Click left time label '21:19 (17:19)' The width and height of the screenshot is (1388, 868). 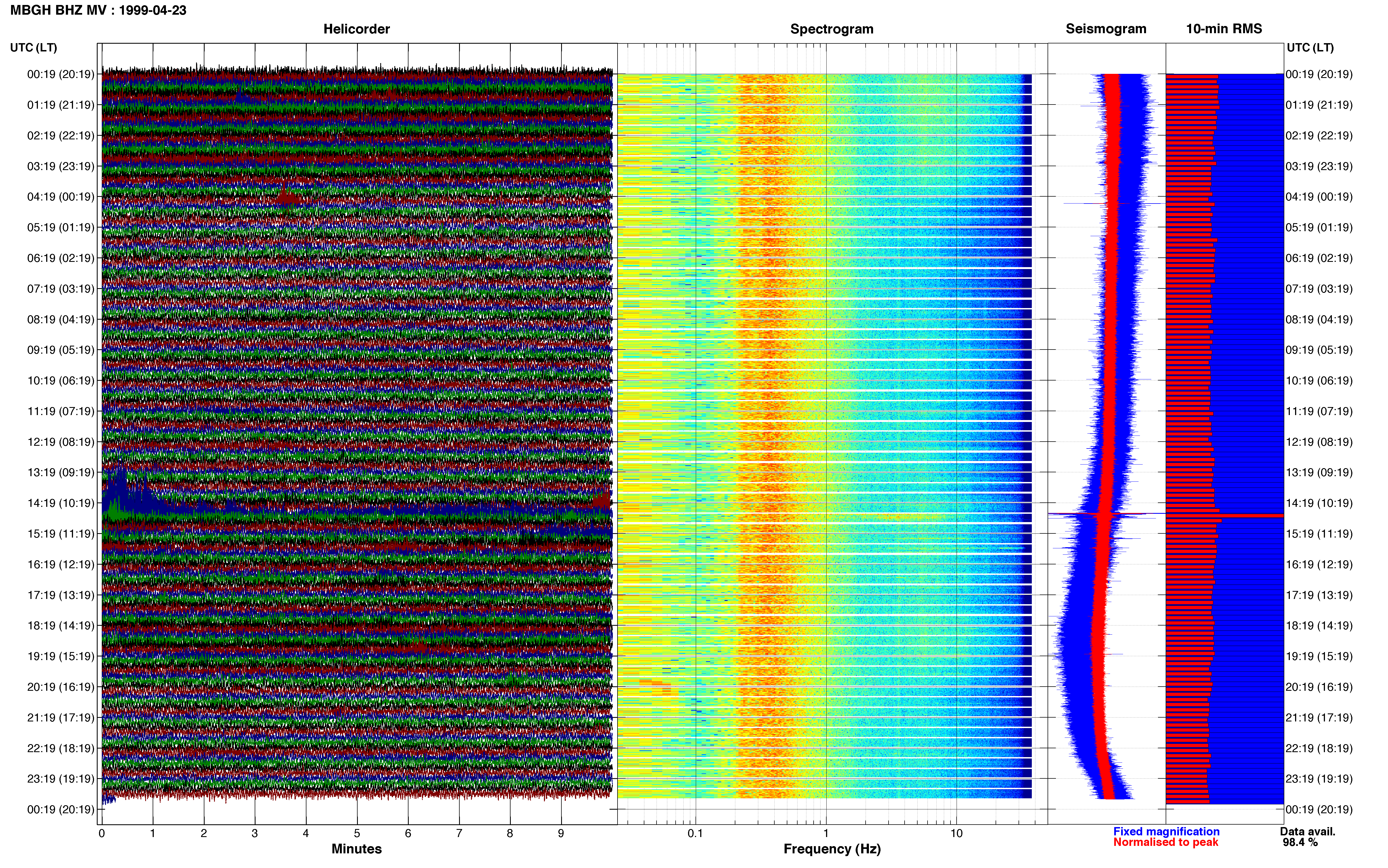pyautogui.click(x=60, y=718)
